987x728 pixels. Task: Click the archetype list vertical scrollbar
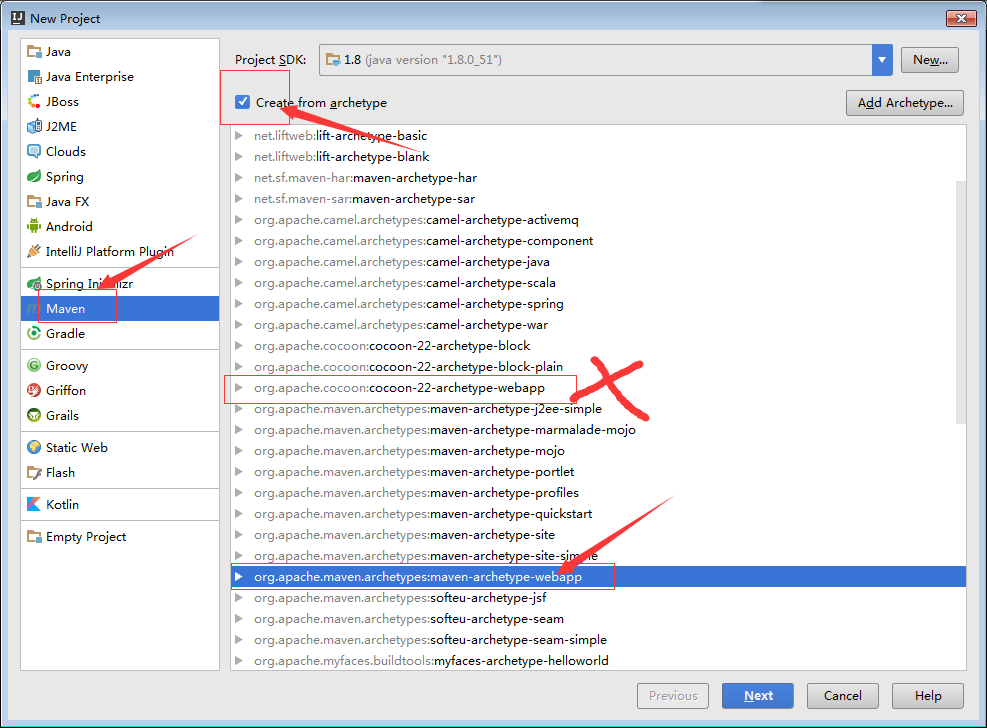tap(961, 302)
